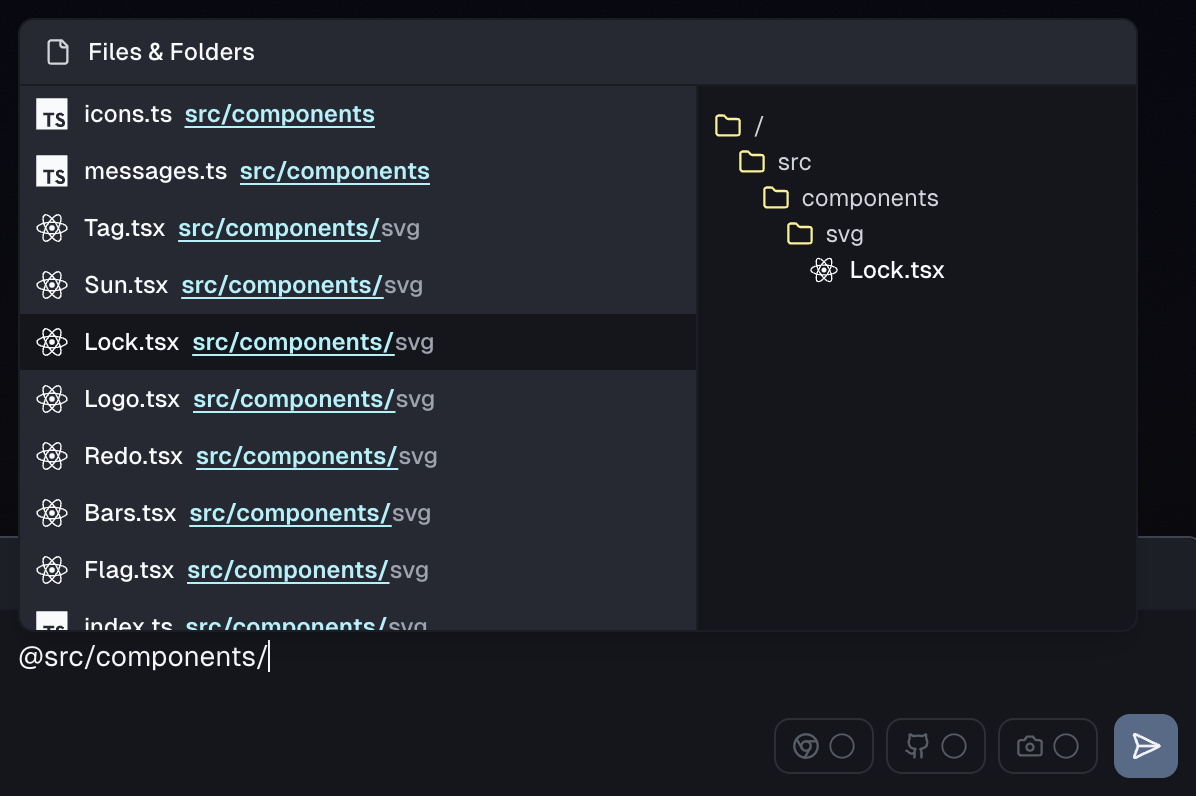Image resolution: width=1196 pixels, height=796 pixels.
Task: Click the React icon for Lock.tsx in tree
Action: (x=824, y=270)
